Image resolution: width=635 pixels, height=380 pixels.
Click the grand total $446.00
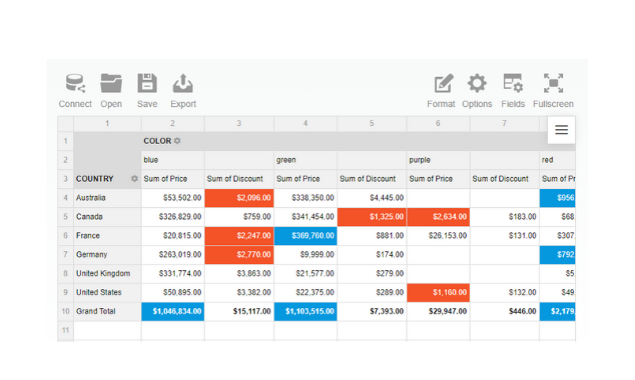point(505,311)
